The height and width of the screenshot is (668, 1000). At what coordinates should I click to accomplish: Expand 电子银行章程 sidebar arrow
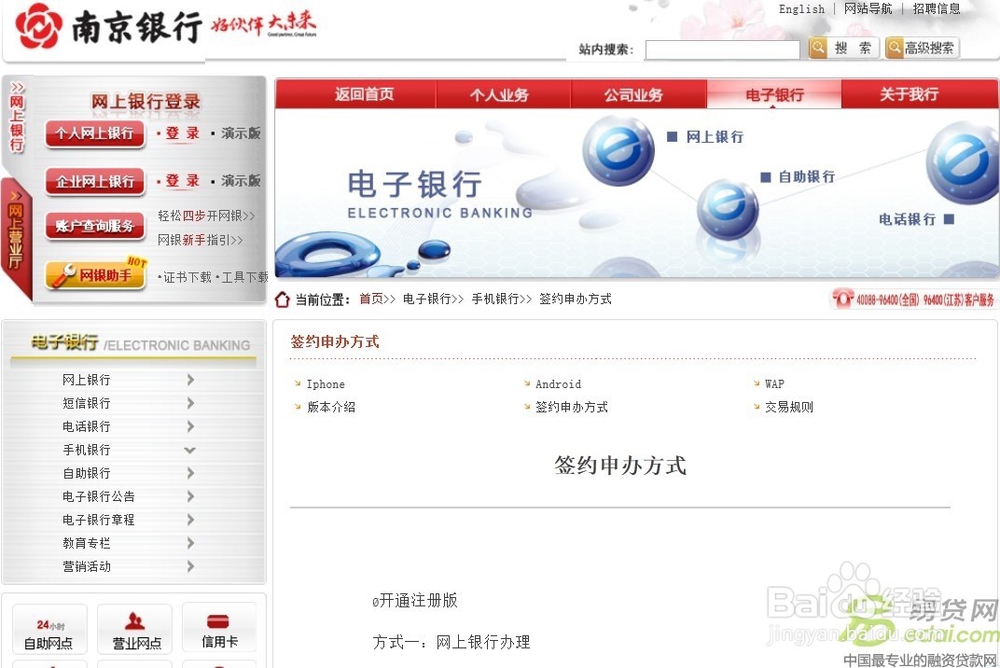(x=191, y=519)
